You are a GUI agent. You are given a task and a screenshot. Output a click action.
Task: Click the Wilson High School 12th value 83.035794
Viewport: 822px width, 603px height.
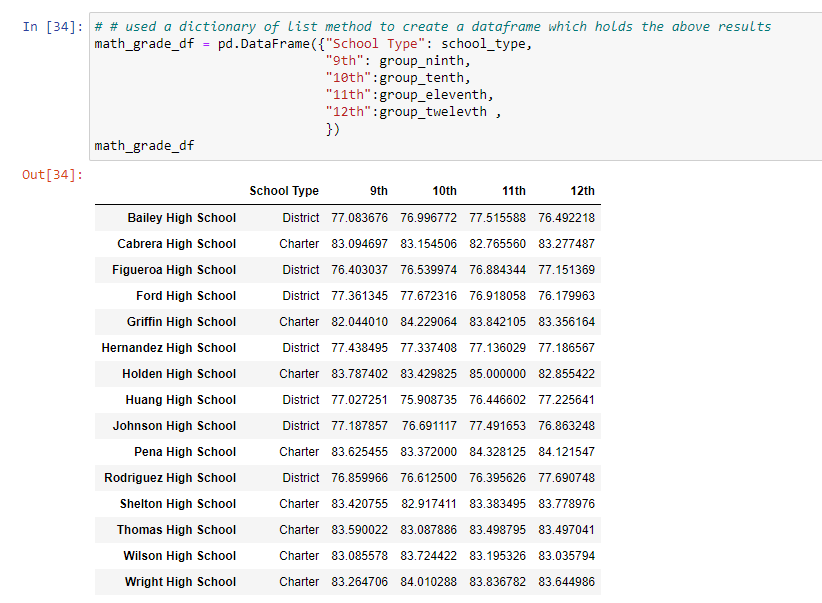coord(569,555)
